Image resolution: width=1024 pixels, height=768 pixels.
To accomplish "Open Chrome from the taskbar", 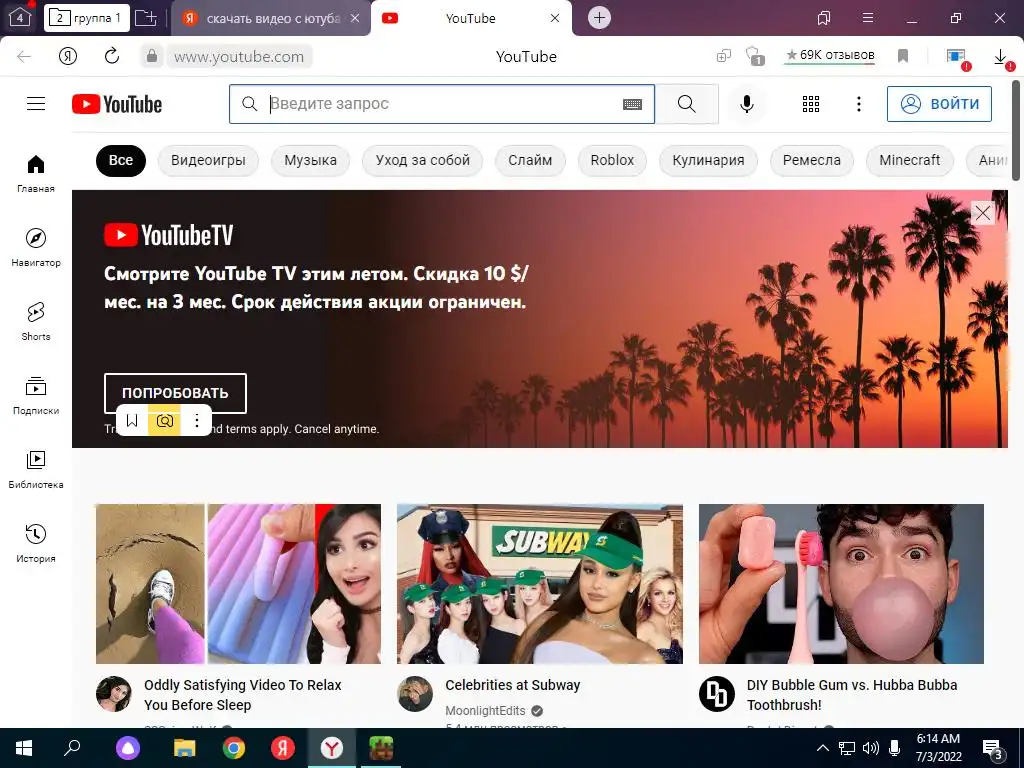I will coord(234,748).
